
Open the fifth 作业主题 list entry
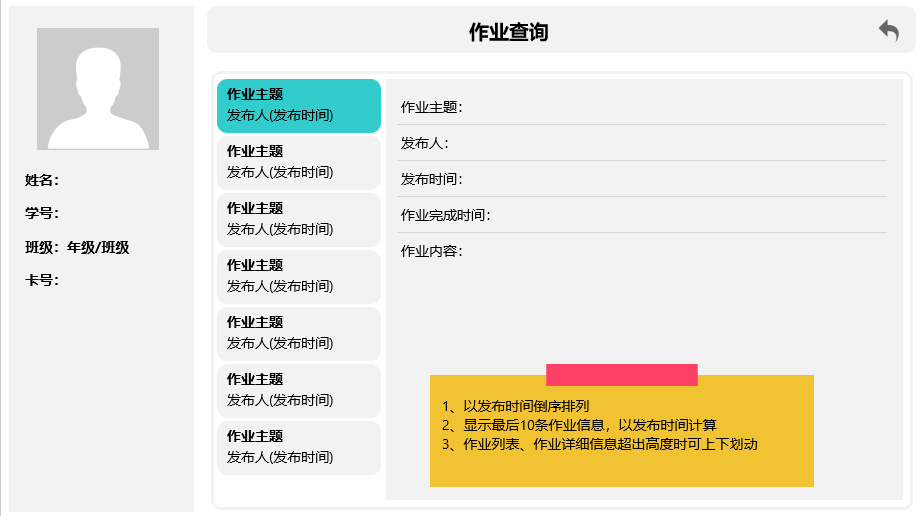[x=299, y=333]
